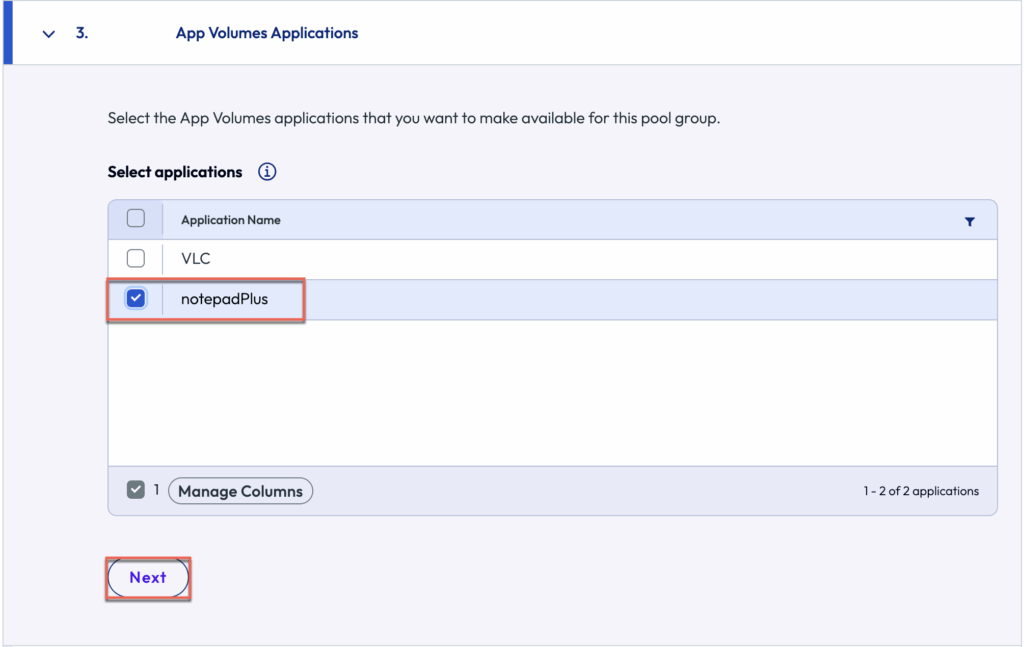Select the VLC application name
The height and width of the screenshot is (647, 1024).
(196, 259)
